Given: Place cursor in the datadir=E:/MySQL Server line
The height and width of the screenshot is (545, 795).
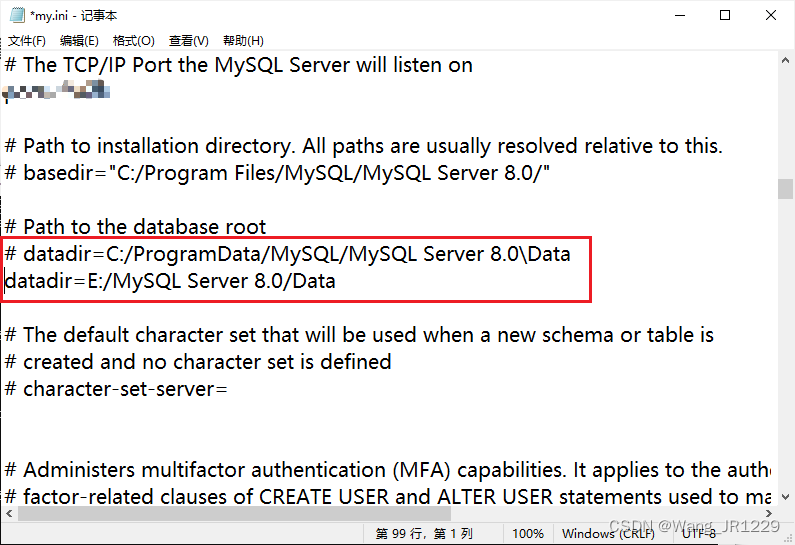Looking at the screenshot, I should (x=170, y=281).
